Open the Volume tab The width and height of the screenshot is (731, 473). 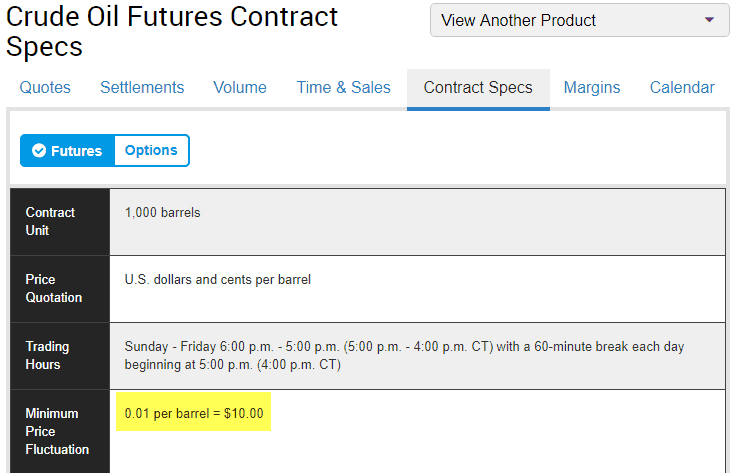(x=240, y=87)
